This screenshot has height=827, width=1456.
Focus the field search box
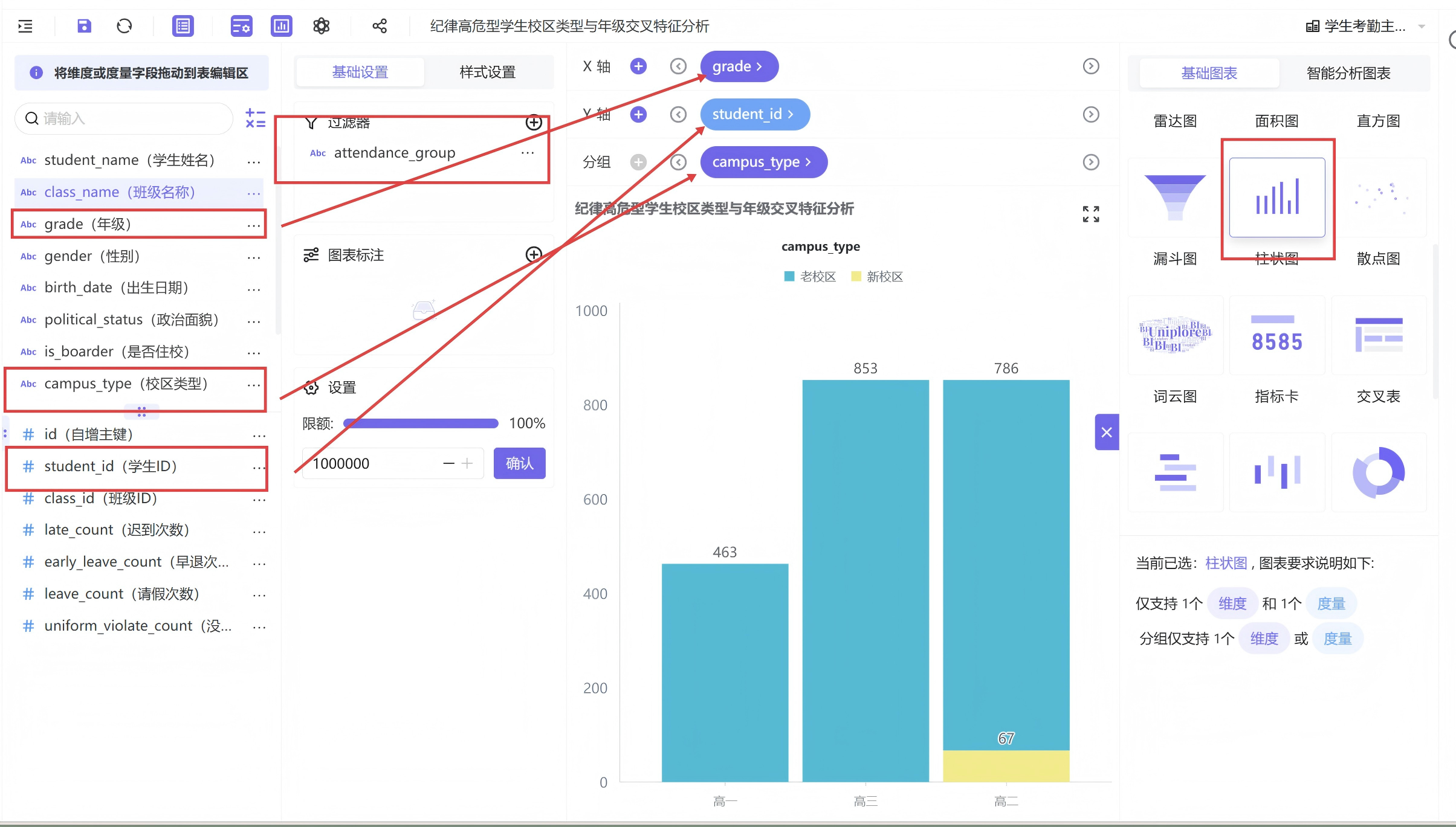click(124, 118)
